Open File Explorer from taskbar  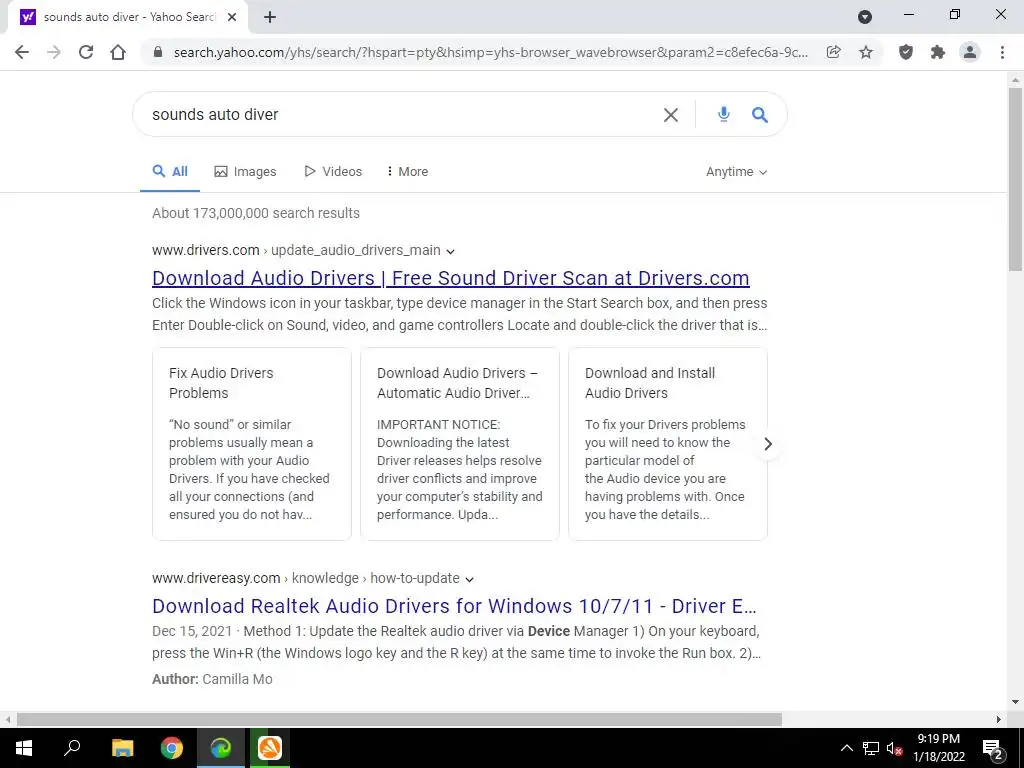coord(122,748)
